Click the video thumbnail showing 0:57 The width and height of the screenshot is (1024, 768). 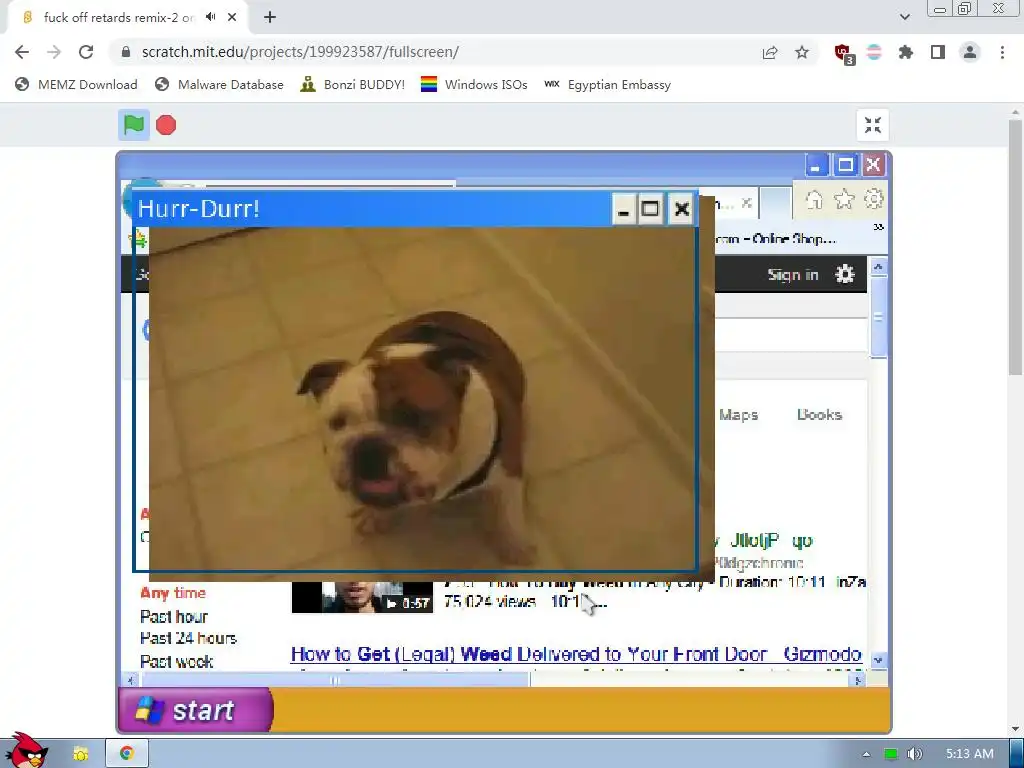[x=362, y=596]
